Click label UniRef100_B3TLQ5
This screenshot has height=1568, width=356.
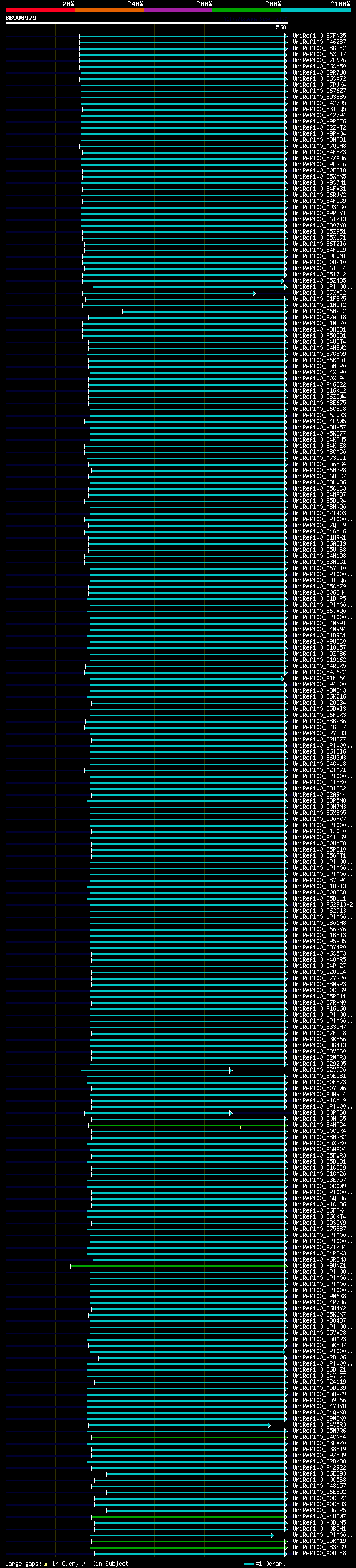click(319, 109)
